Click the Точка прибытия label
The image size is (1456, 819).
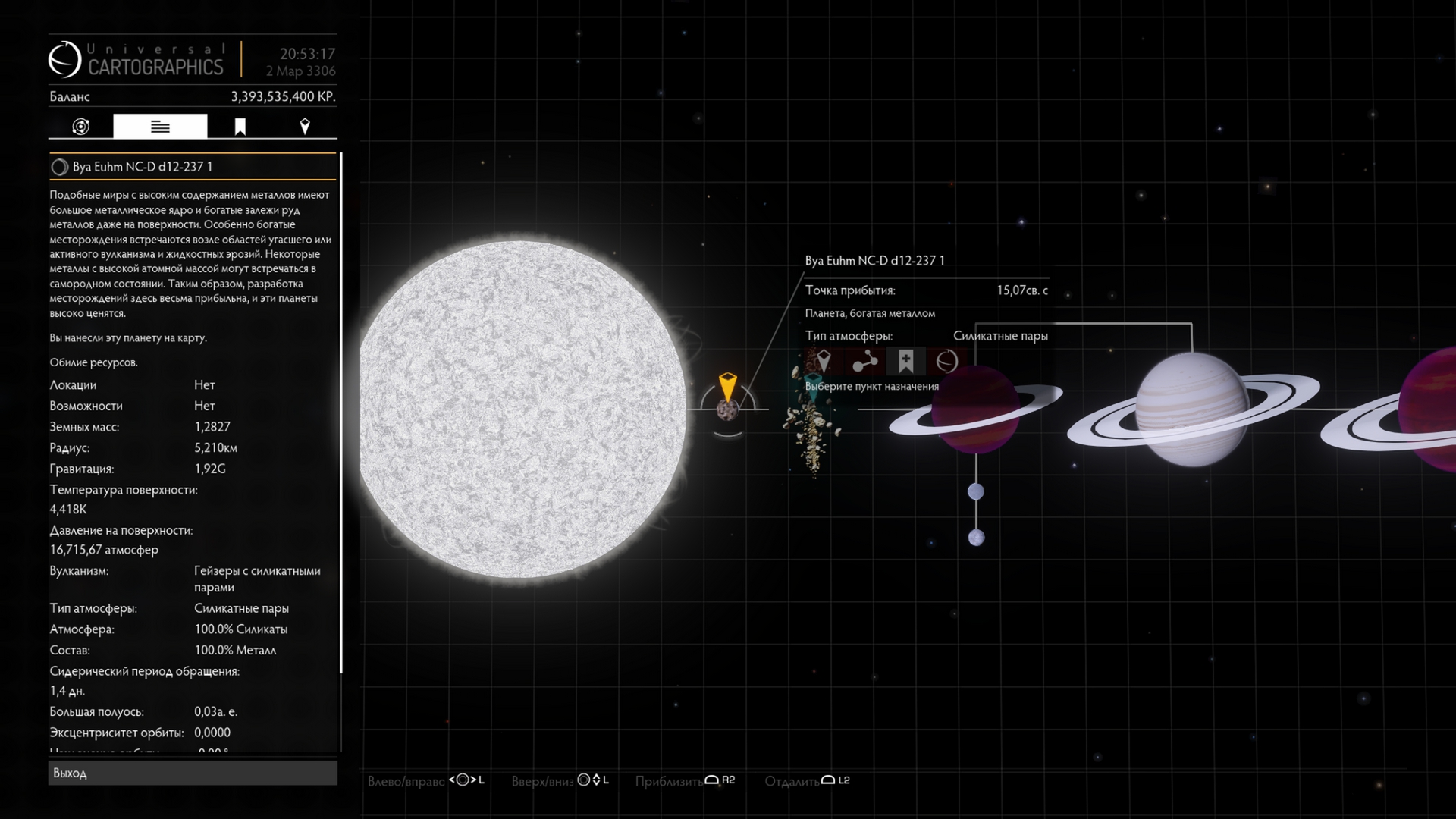click(850, 290)
